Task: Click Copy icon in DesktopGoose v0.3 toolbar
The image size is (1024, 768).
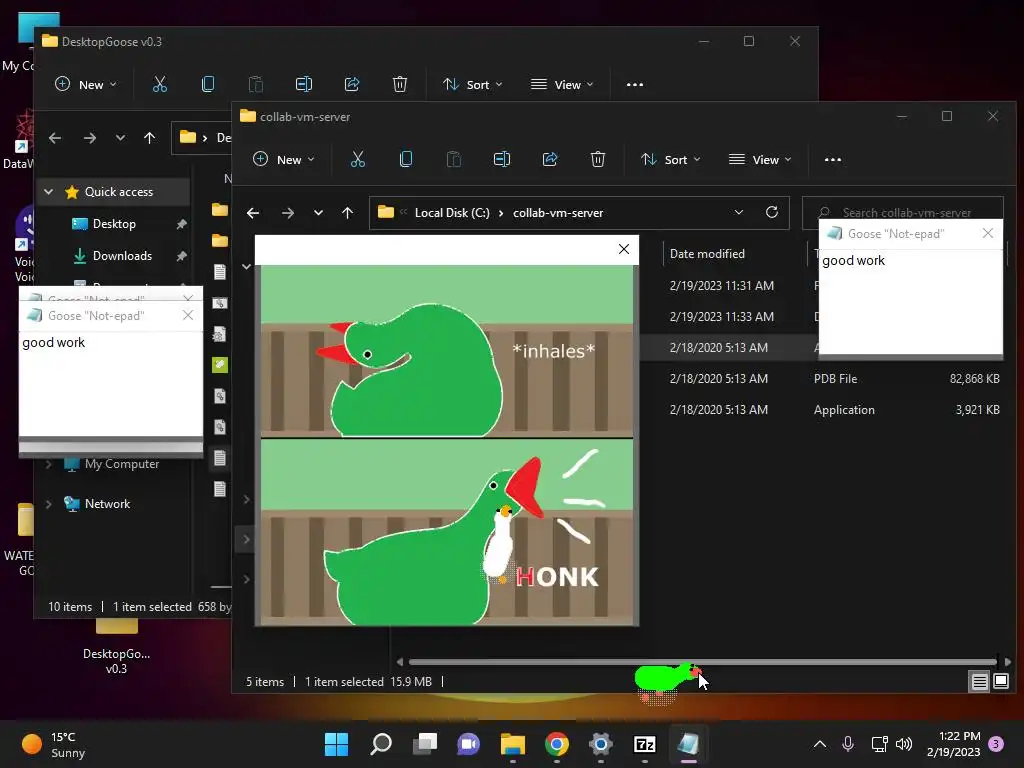Action: (x=208, y=84)
